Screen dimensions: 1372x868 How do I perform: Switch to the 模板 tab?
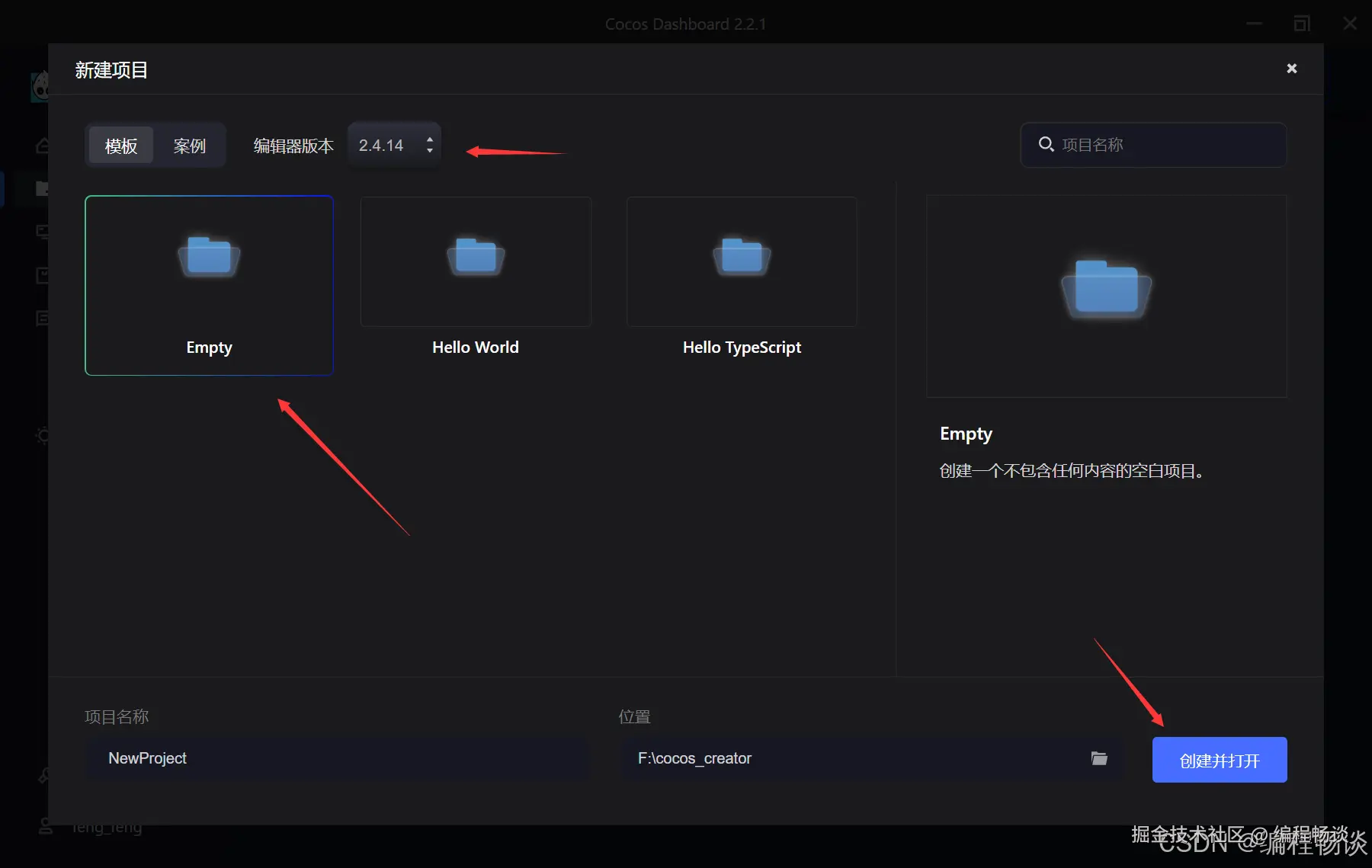[121, 146]
